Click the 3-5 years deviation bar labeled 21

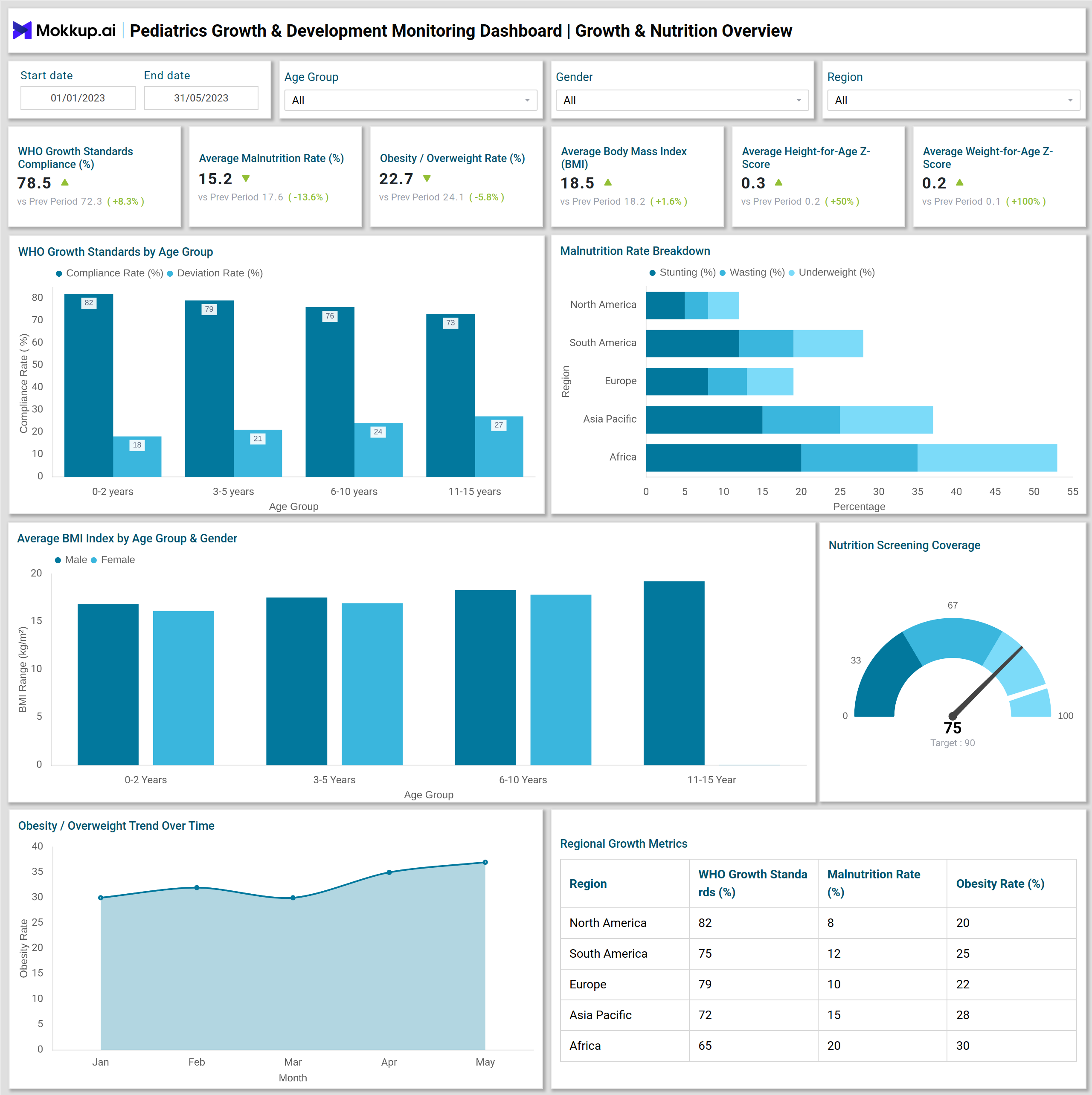coord(258,453)
